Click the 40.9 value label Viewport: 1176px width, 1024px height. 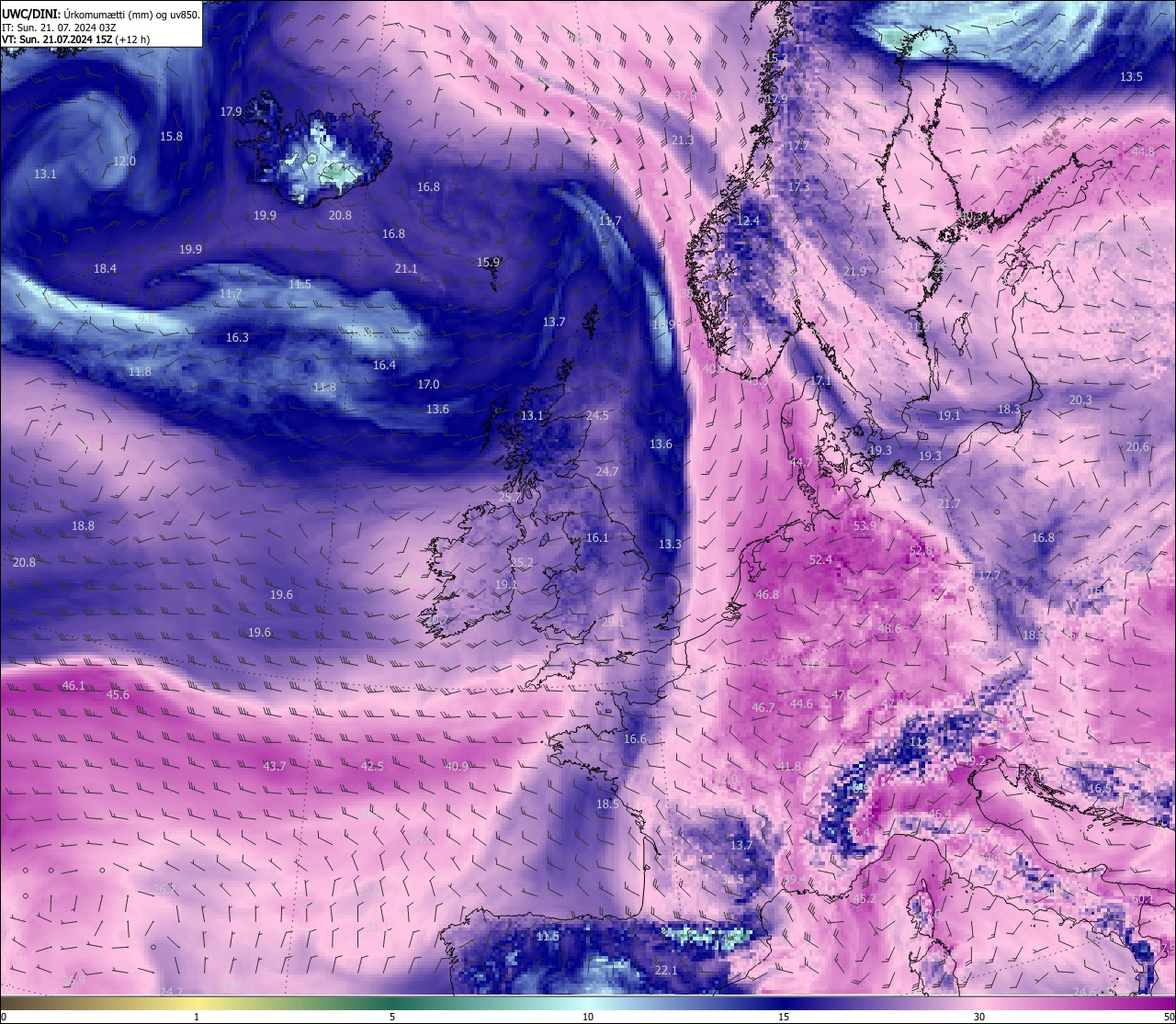tap(457, 765)
